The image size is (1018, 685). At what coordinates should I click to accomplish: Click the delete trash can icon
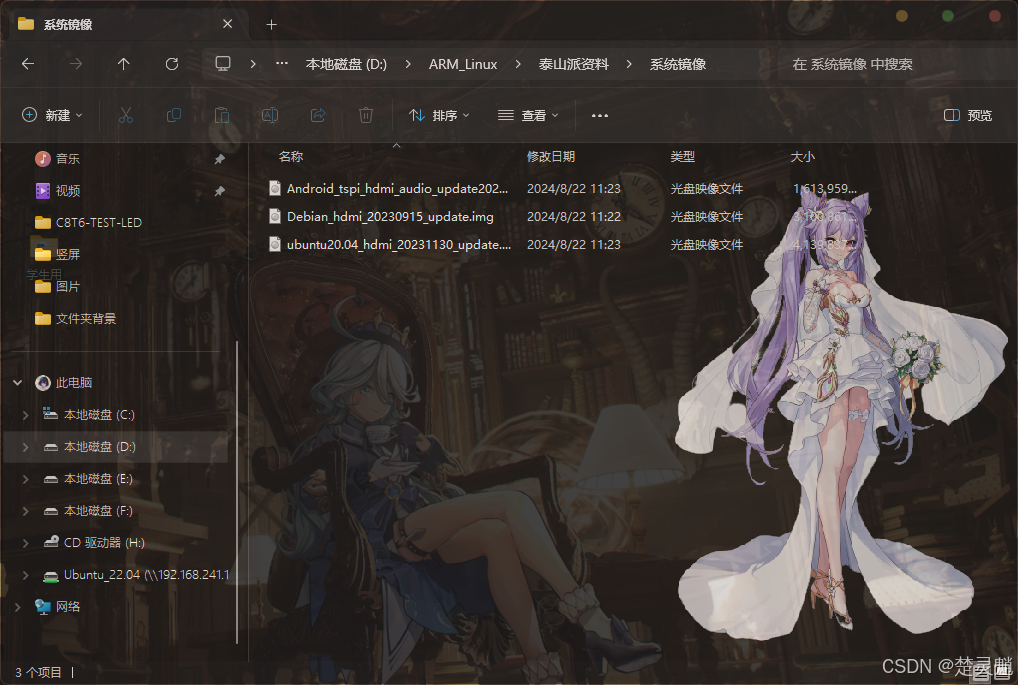tap(366, 116)
